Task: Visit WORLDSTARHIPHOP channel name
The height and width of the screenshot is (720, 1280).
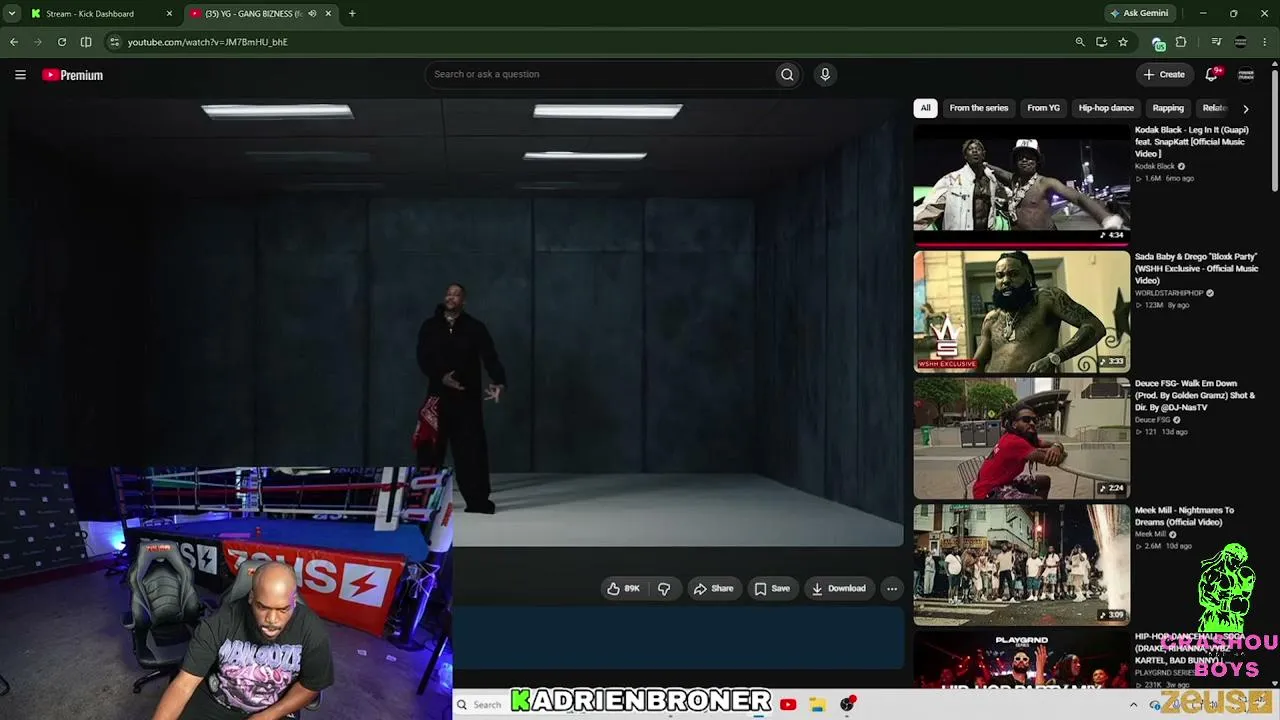Action: 1169,293
